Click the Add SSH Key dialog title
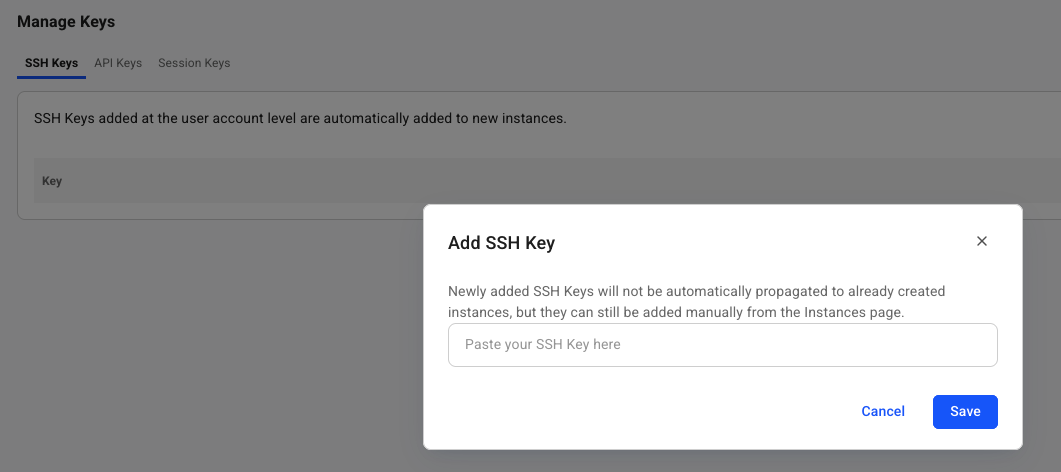This screenshot has width=1061, height=472. pos(501,242)
